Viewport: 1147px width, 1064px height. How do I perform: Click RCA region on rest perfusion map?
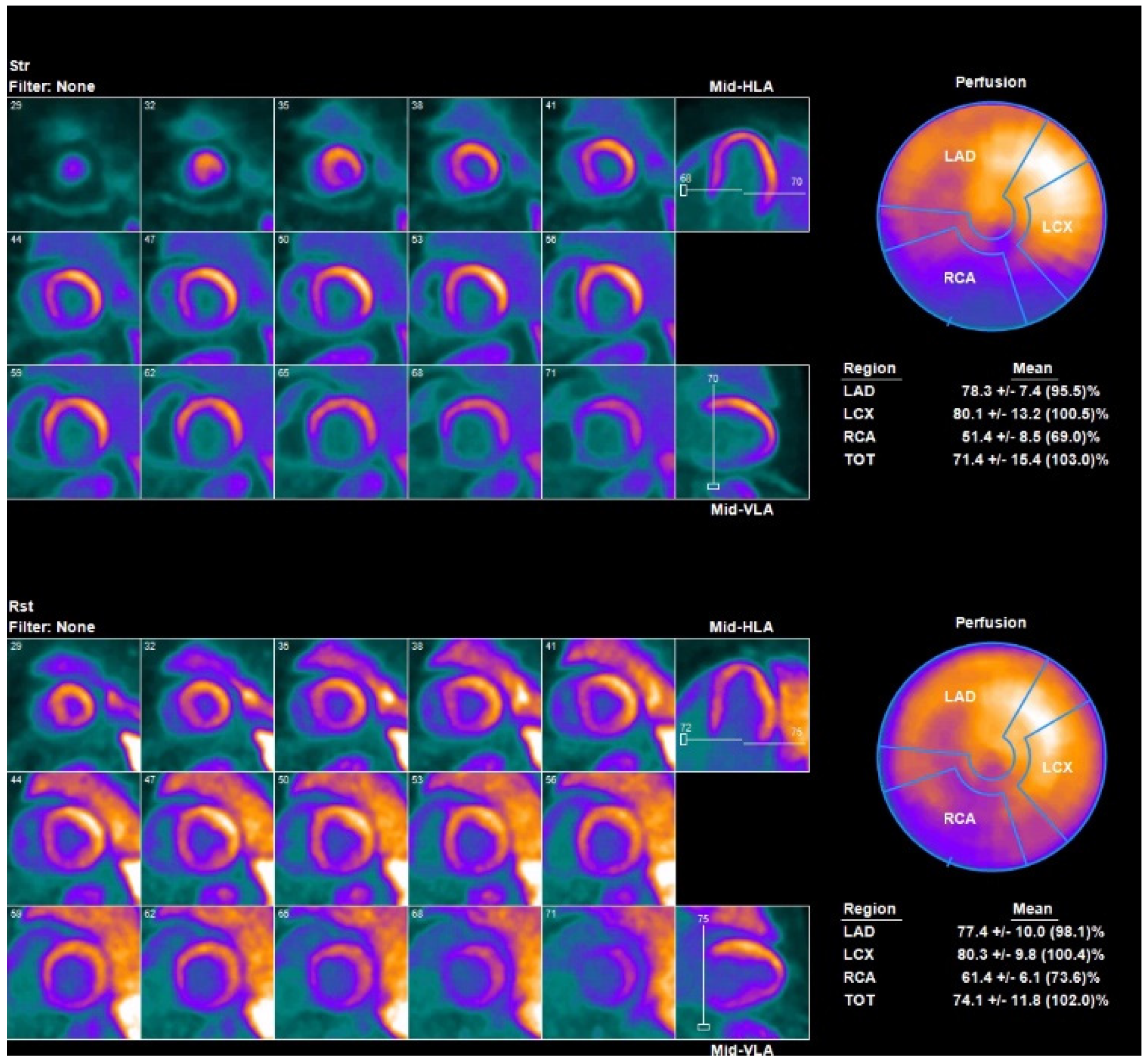[x=959, y=818]
